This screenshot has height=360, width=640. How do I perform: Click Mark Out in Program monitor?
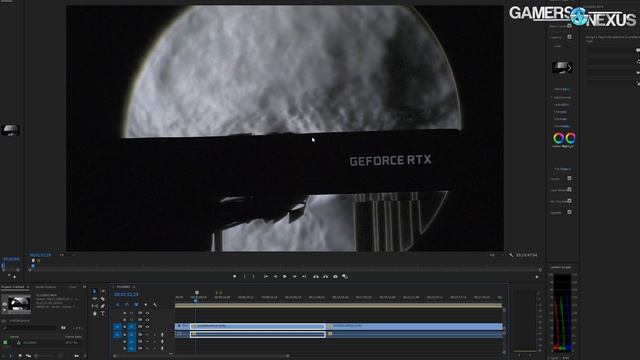253,276
